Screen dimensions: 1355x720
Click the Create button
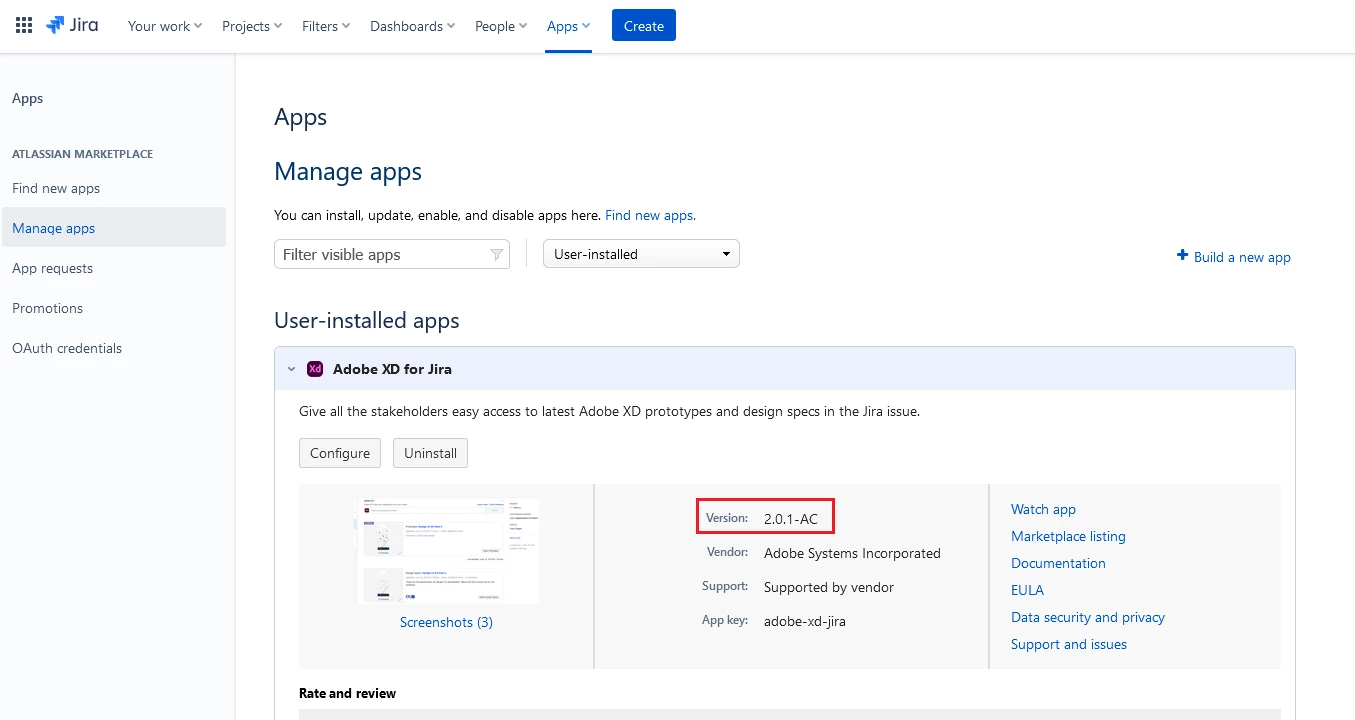pos(644,26)
